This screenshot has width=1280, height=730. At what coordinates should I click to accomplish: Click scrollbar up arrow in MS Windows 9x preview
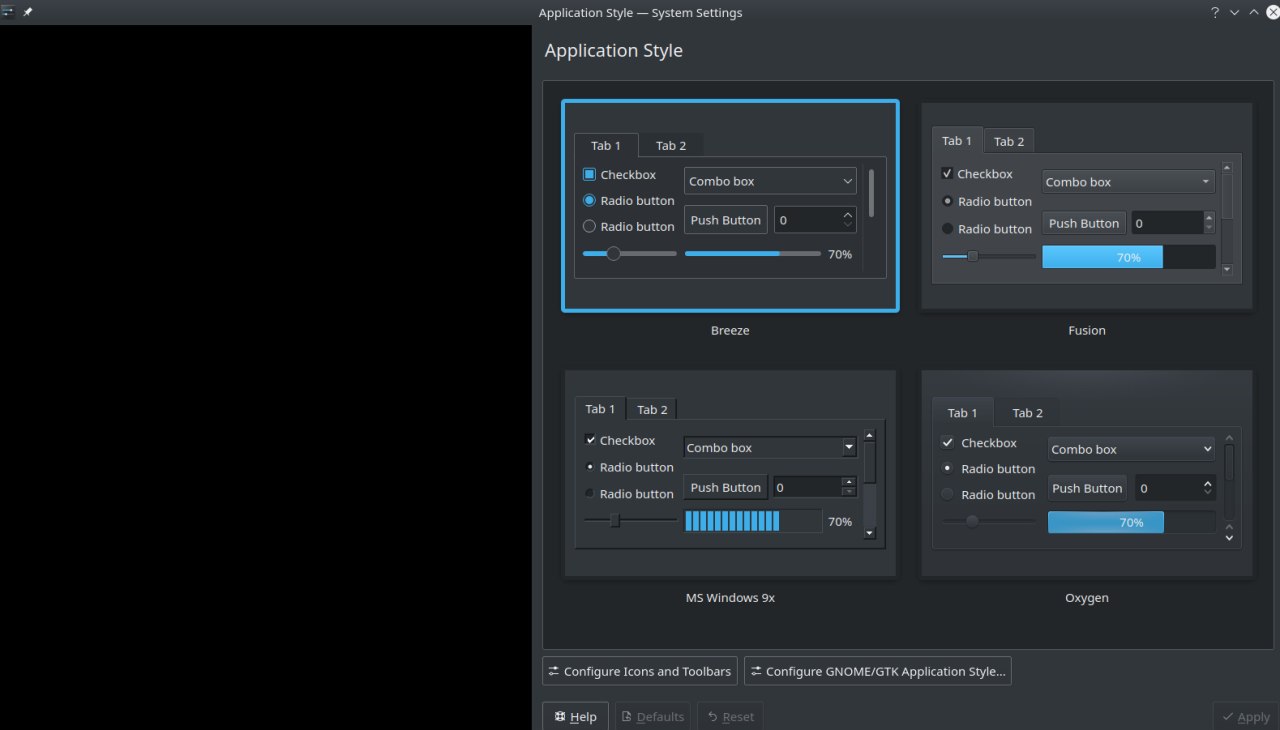click(x=869, y=435)
